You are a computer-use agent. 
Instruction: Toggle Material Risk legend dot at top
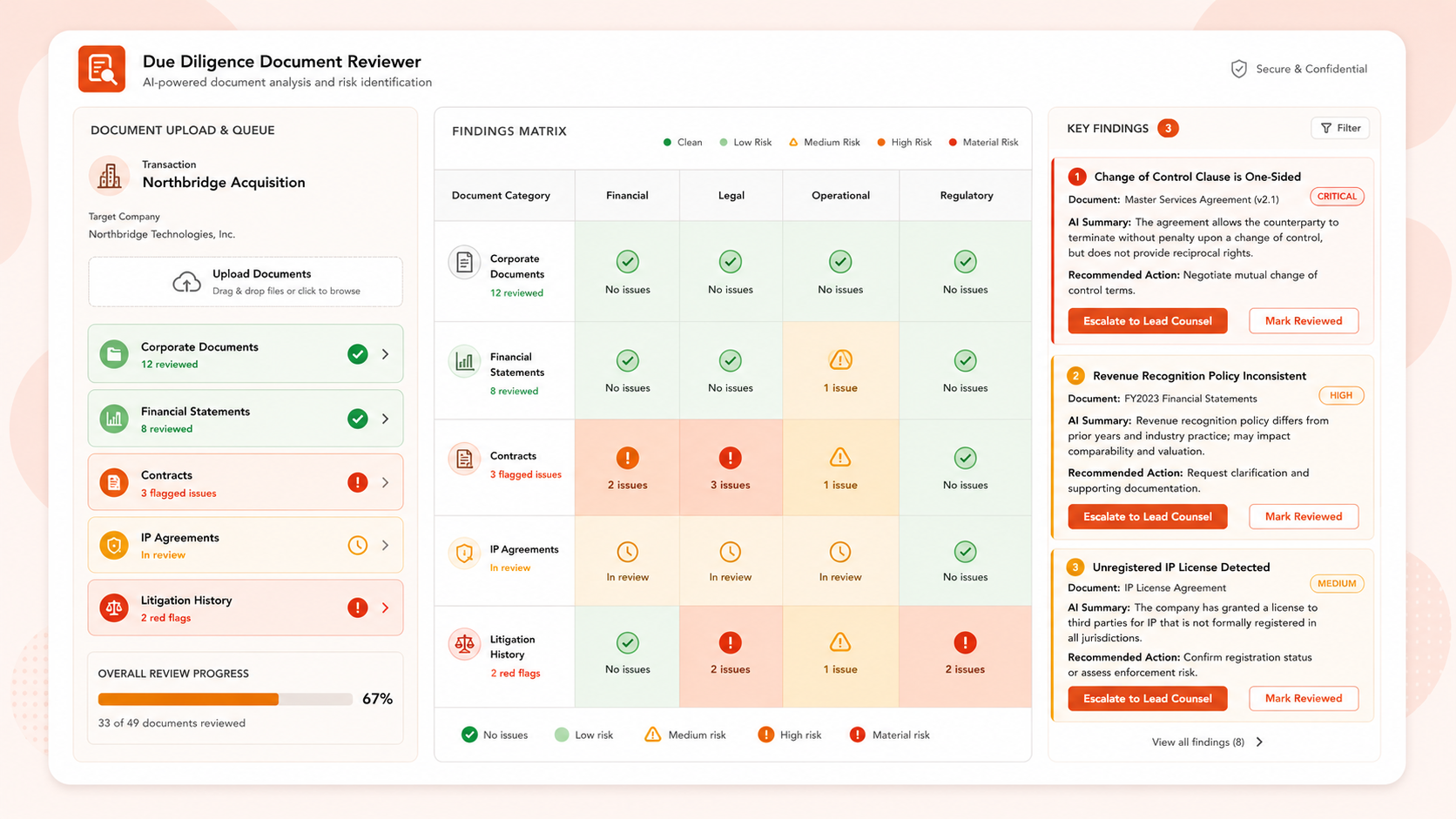pyautogui.click(x=953, y=143)
